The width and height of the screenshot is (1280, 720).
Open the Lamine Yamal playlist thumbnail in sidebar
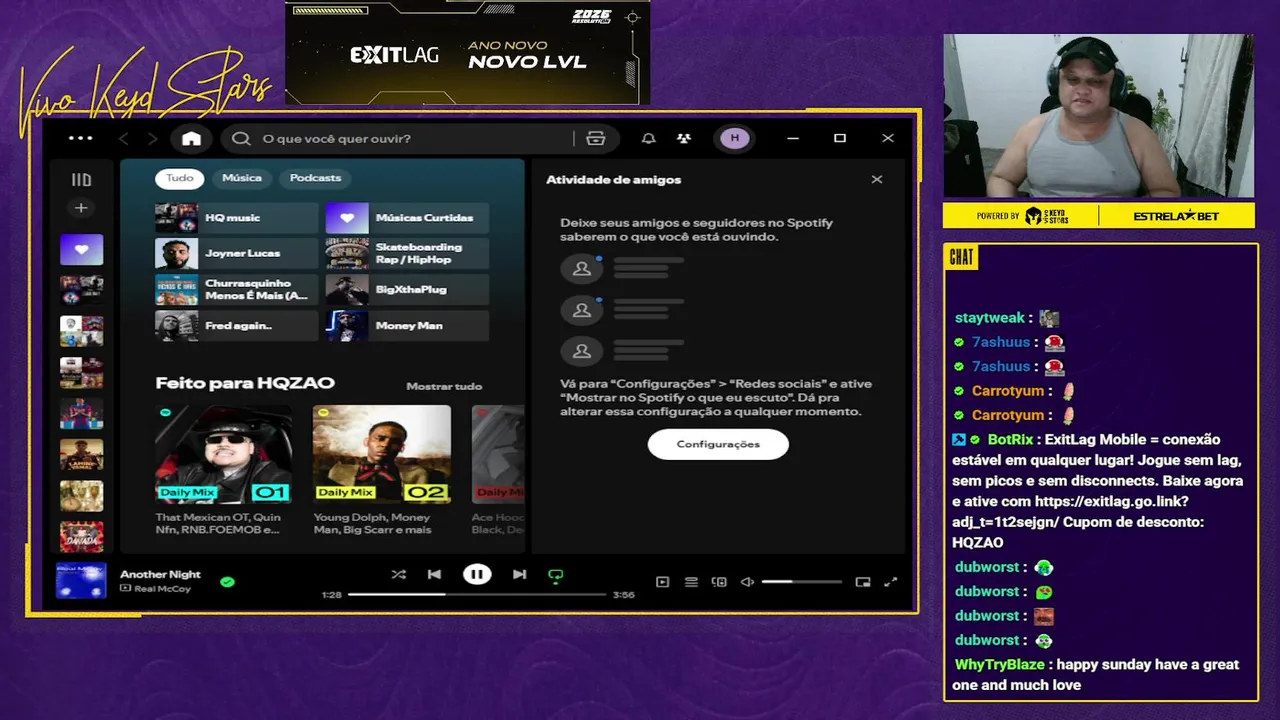[x=81, y=455]
